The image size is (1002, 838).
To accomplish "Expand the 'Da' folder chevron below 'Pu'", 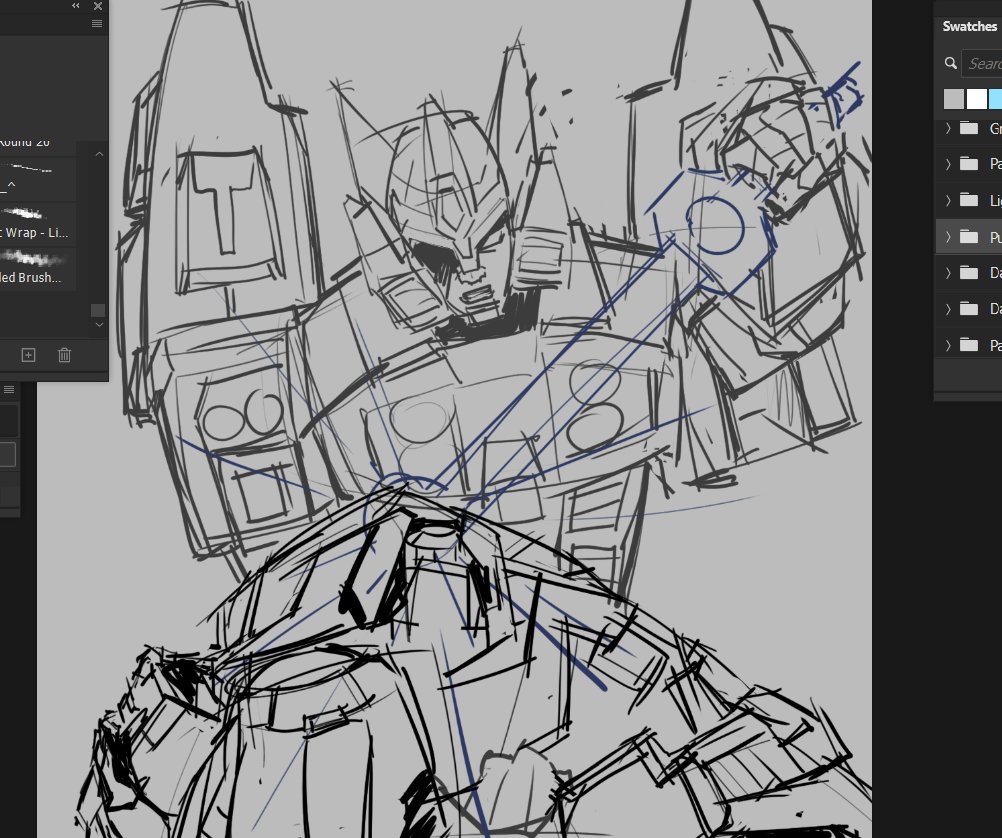I will click(948, 273).
